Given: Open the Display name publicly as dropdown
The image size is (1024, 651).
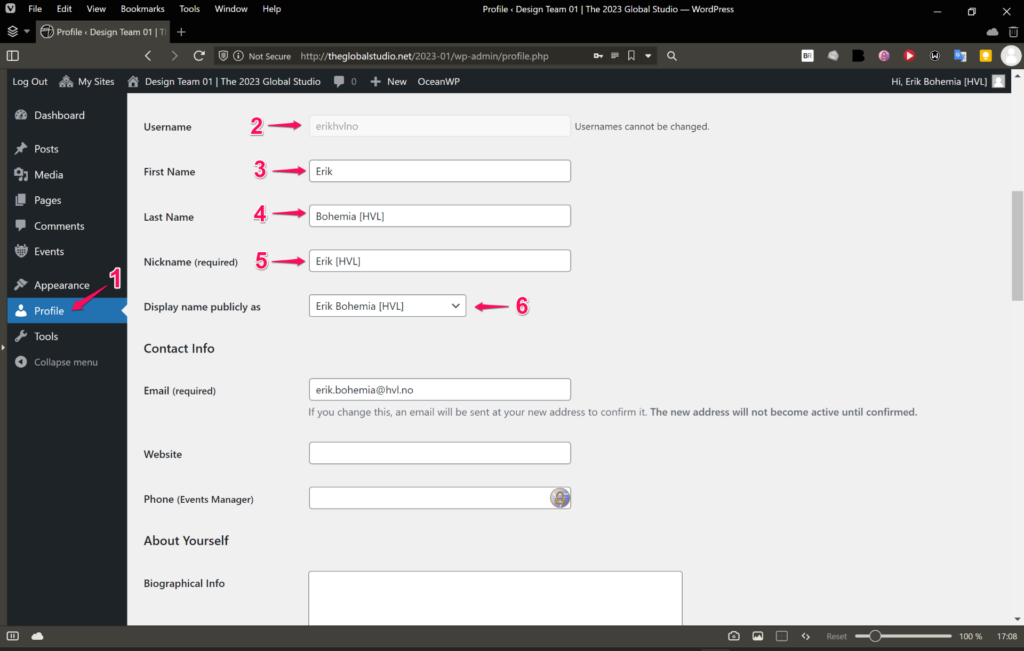Looking at the screenshot, I should click(387, 306).
